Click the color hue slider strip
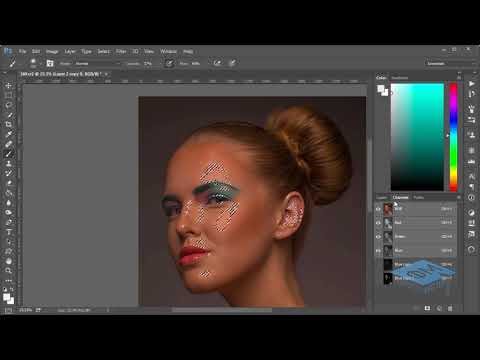The image size is (480, 360). click(x=453, y=137)
